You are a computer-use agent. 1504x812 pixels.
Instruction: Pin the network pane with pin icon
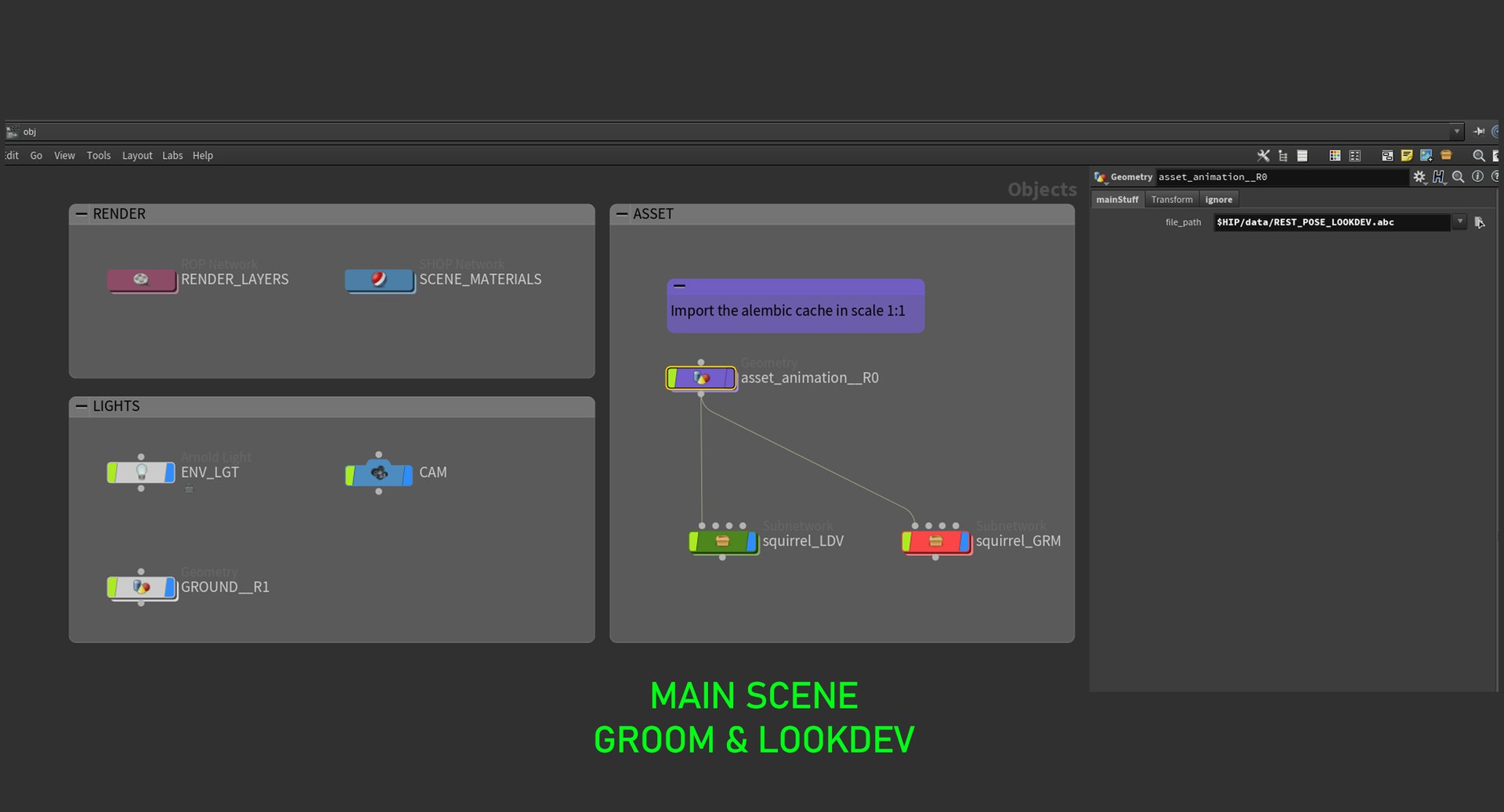click(1479, 132)
